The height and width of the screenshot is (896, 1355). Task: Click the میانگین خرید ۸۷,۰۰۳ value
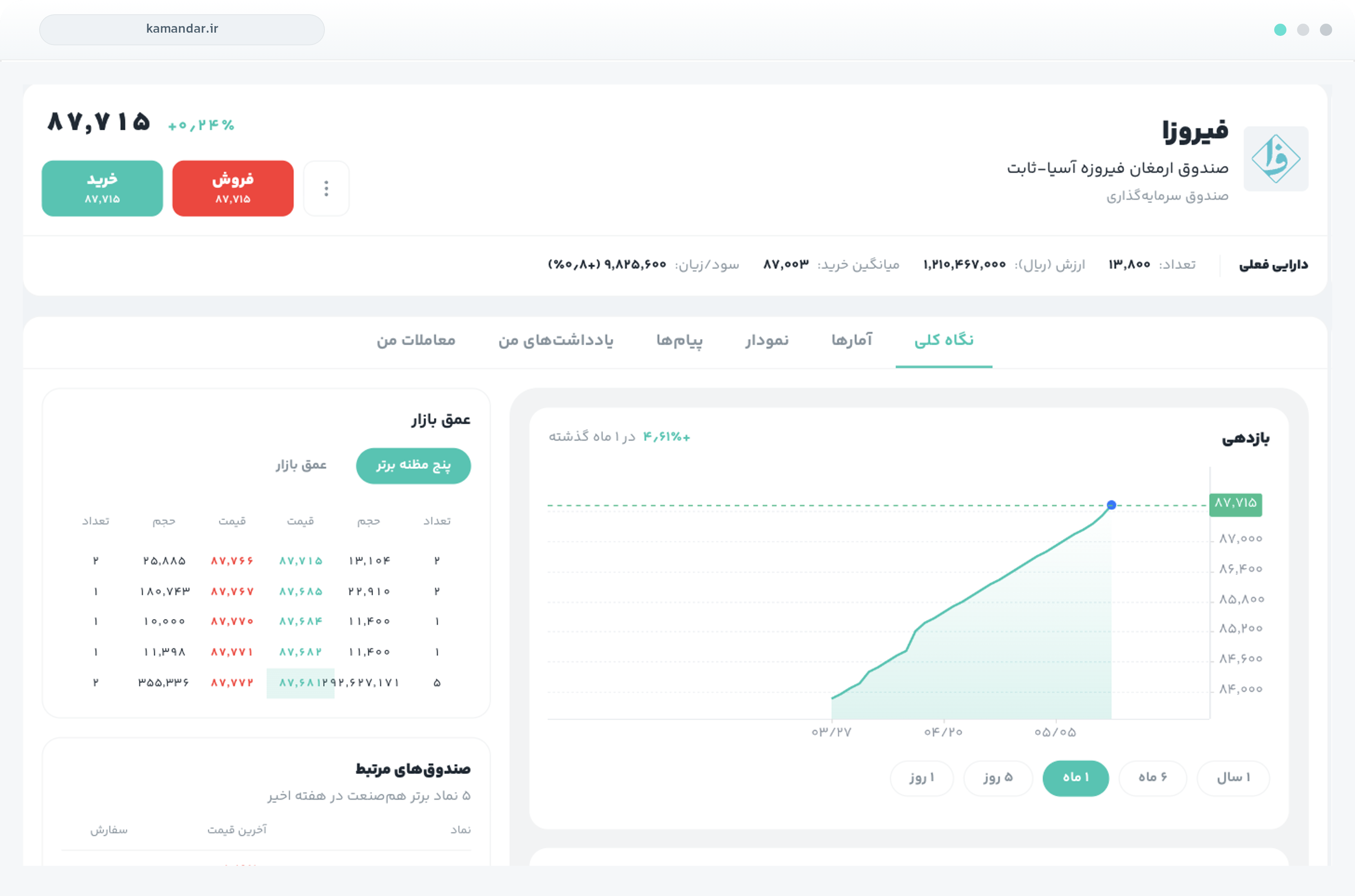click(786, 264)
